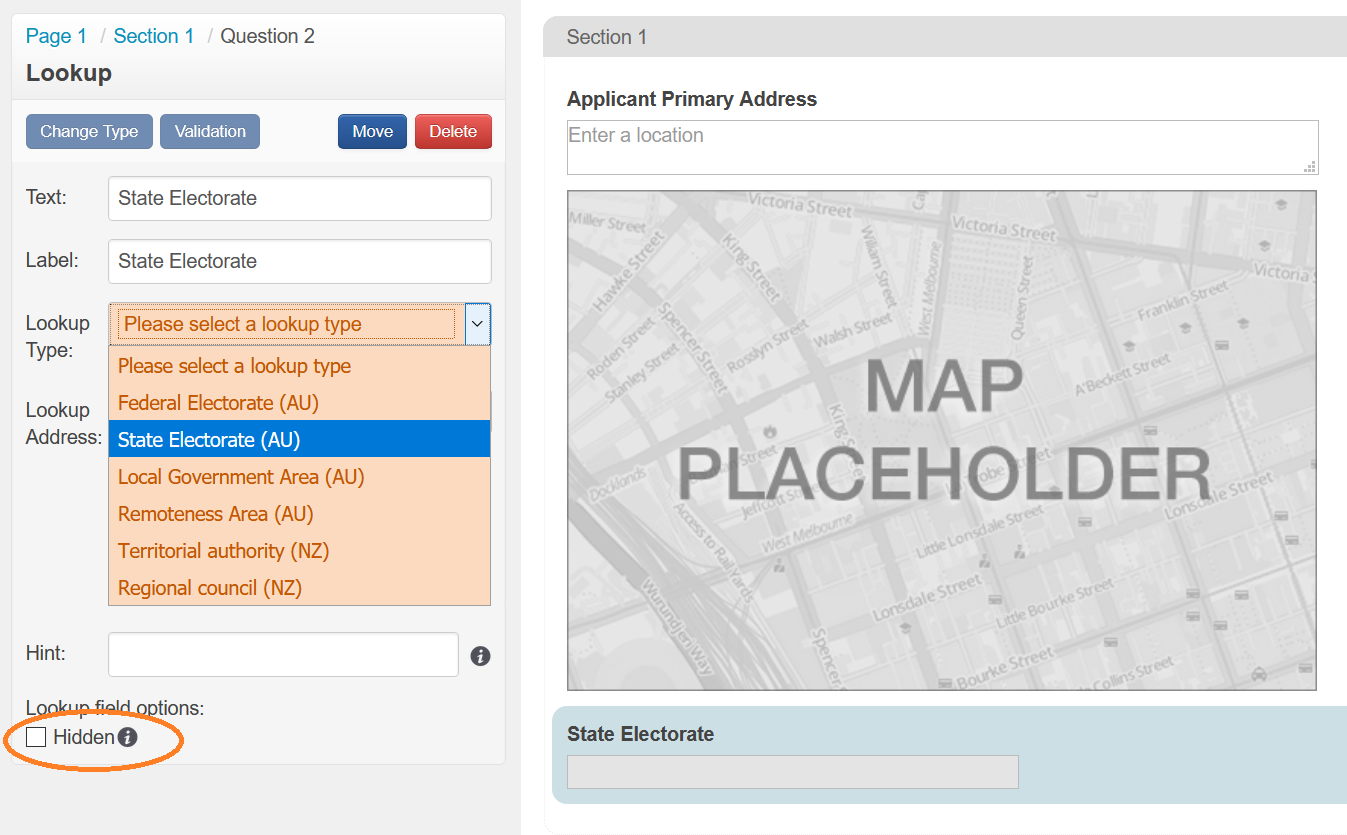This screenshot has height=835, width=1347.
Task: Choose Regional council (NZ) option
Action: [210, 588]
